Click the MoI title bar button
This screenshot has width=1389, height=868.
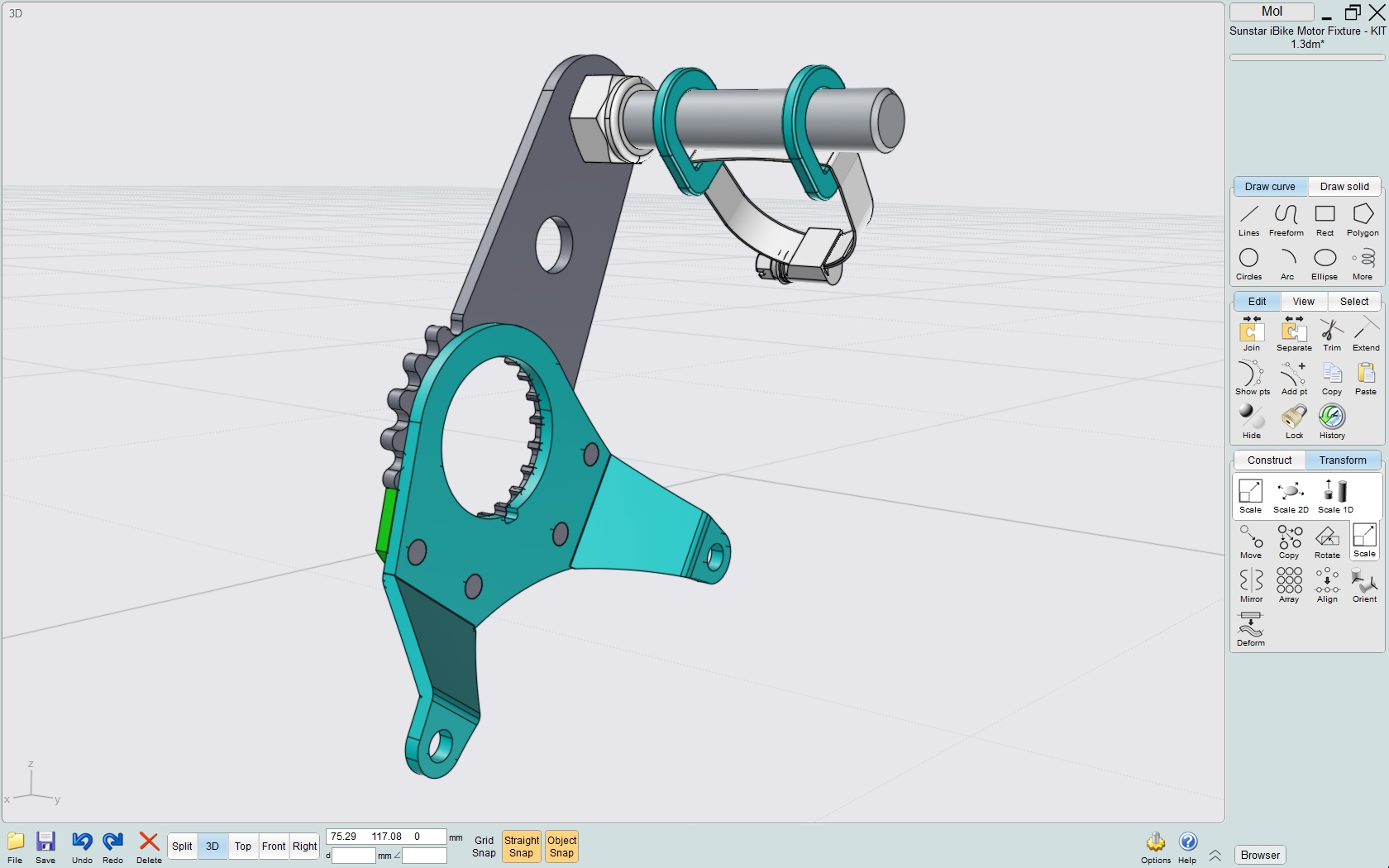coord(1272,12)
